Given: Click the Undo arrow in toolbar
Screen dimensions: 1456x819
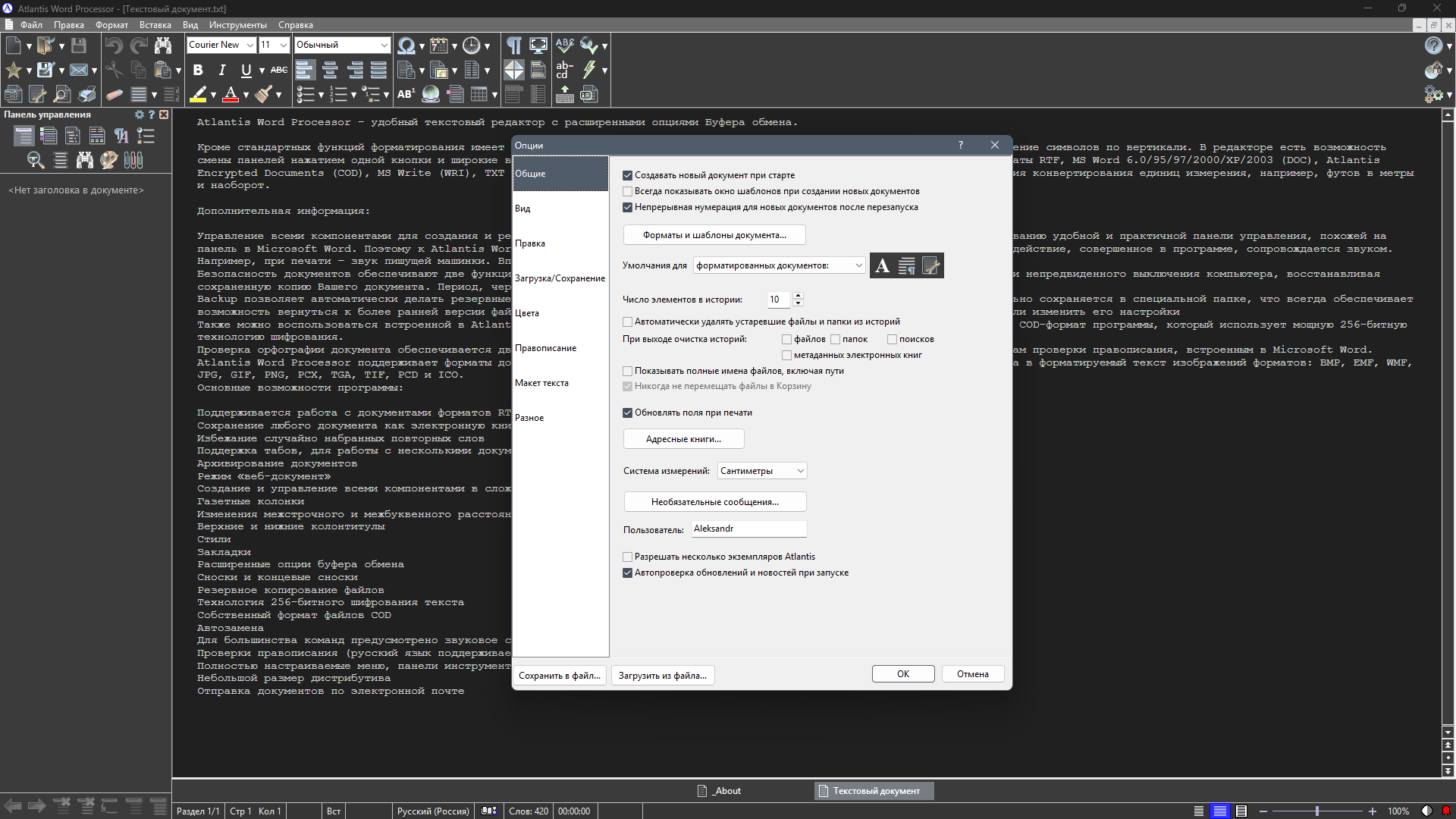Looking at the screenshot, I should [x=114, y=45].
